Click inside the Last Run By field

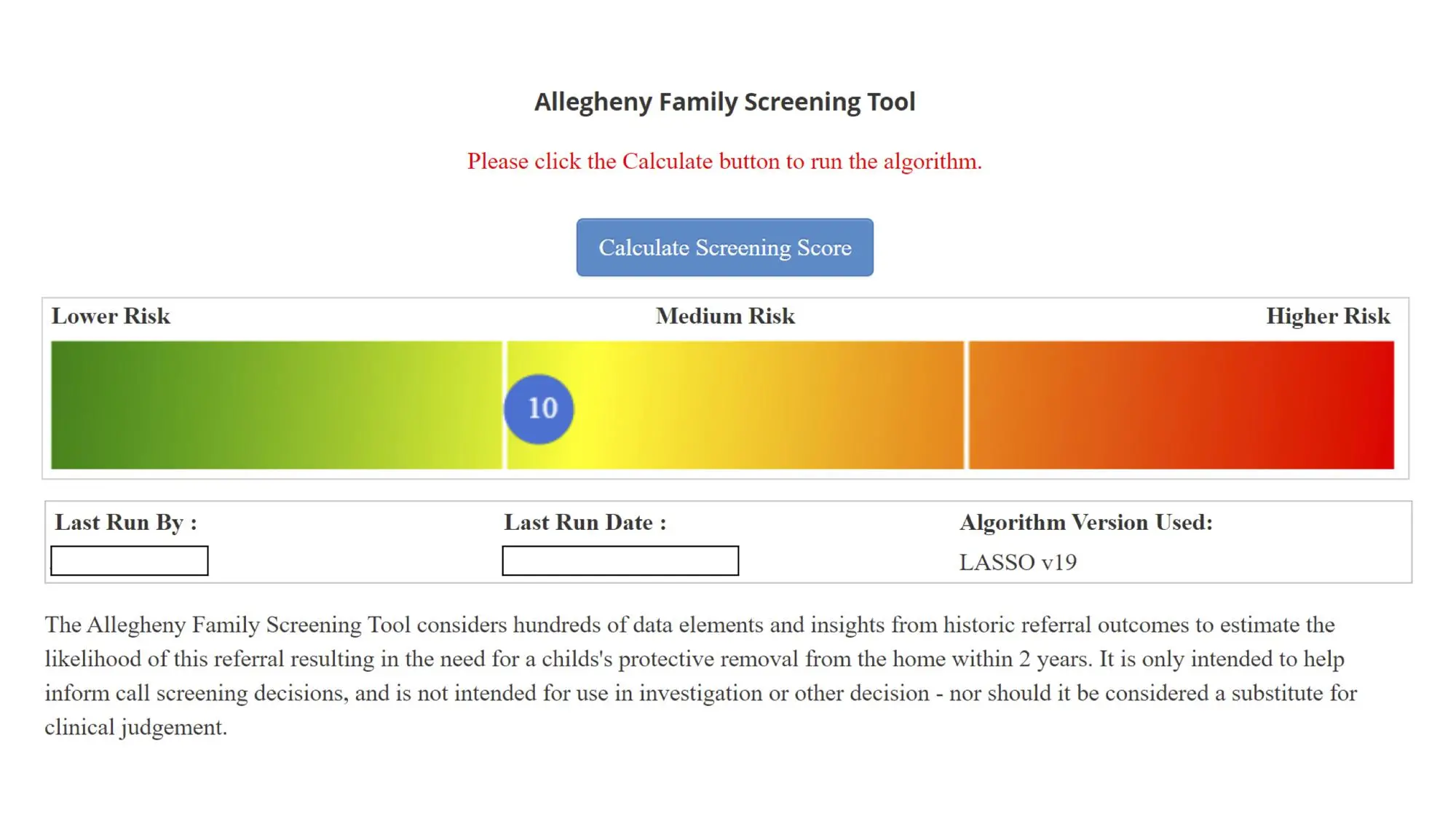[130, 560]
